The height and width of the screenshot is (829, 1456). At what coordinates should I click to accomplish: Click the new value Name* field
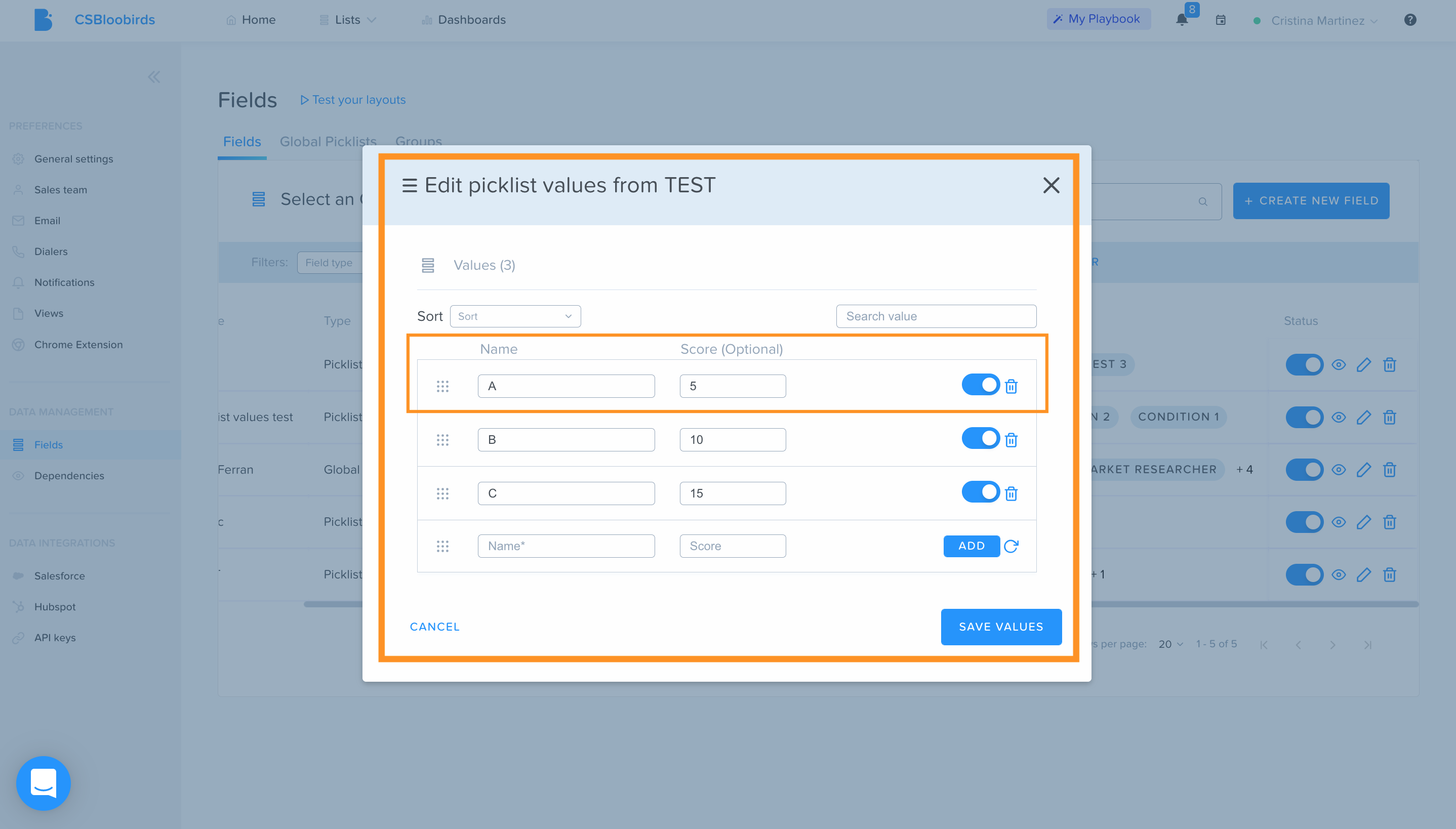[x=566, y=546]
